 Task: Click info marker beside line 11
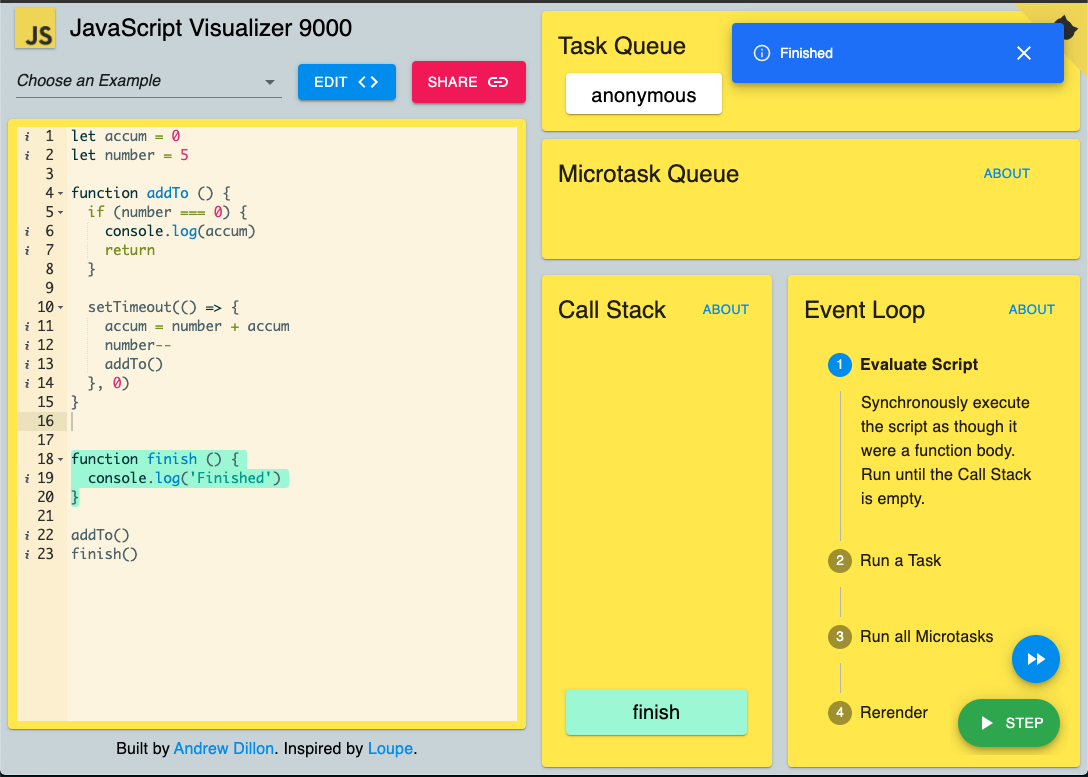[27, 326]
